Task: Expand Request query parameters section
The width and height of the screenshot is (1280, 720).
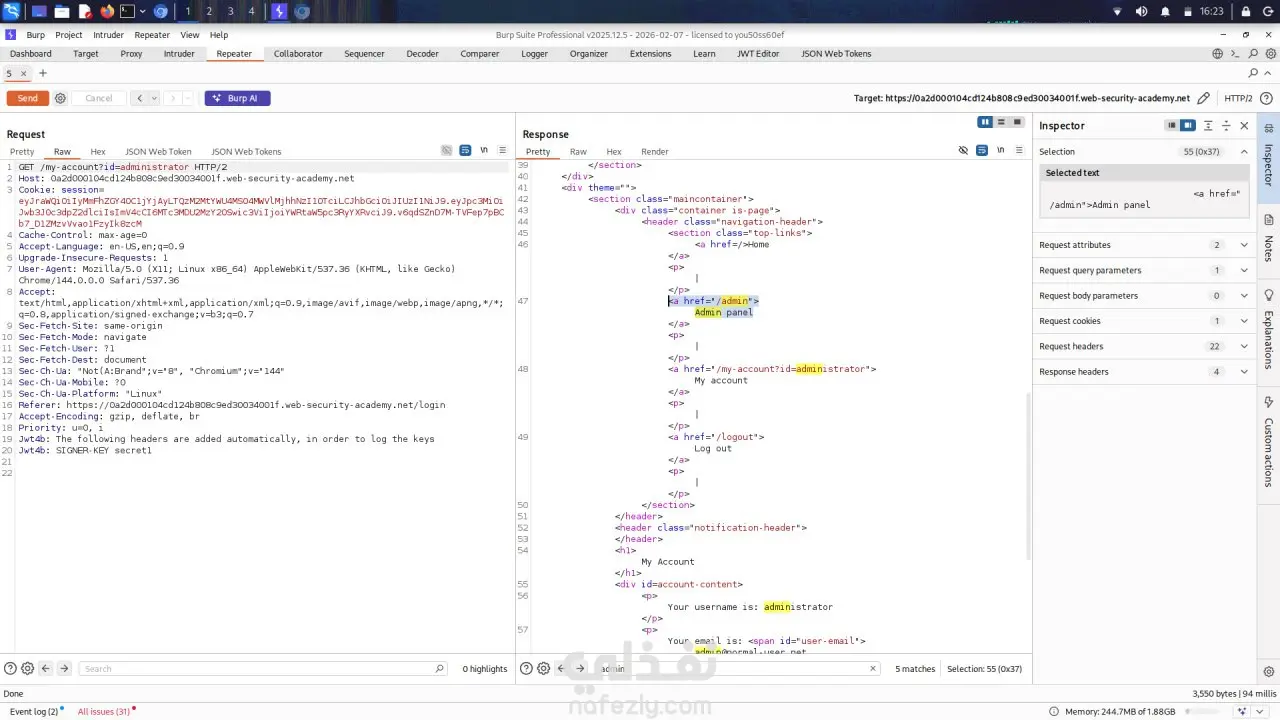Action: tap(1143, 270)
